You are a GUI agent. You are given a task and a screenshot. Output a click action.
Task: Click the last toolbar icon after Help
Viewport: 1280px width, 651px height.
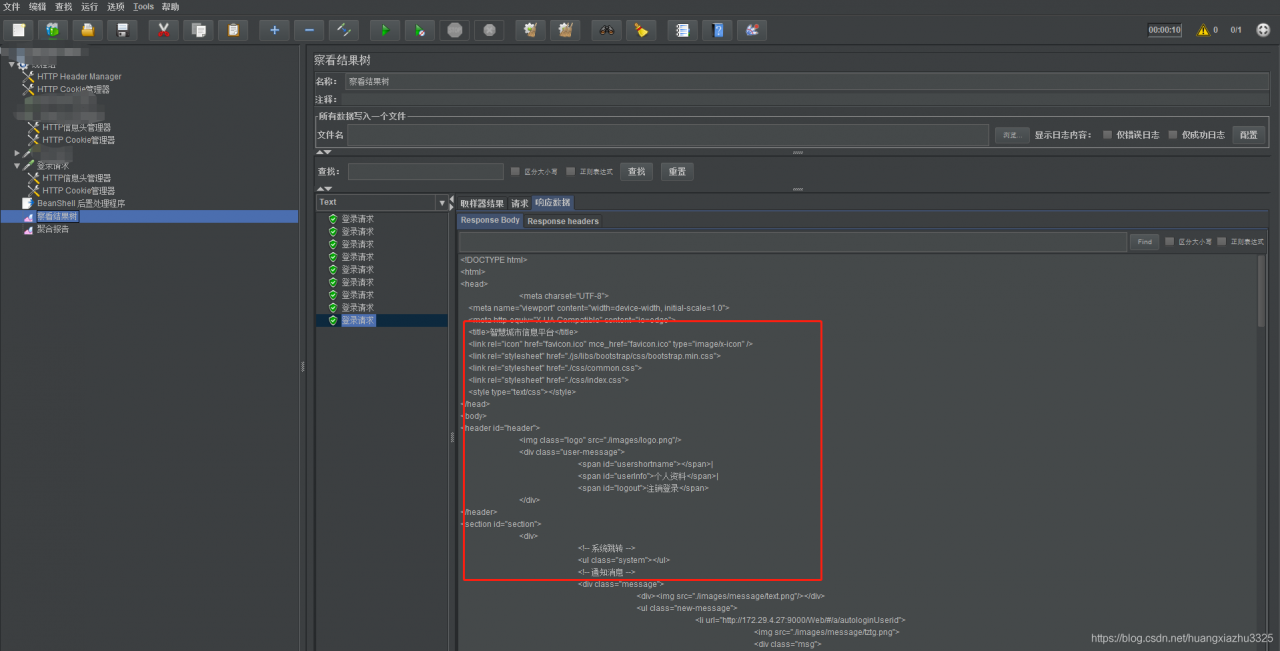[752, 29]
